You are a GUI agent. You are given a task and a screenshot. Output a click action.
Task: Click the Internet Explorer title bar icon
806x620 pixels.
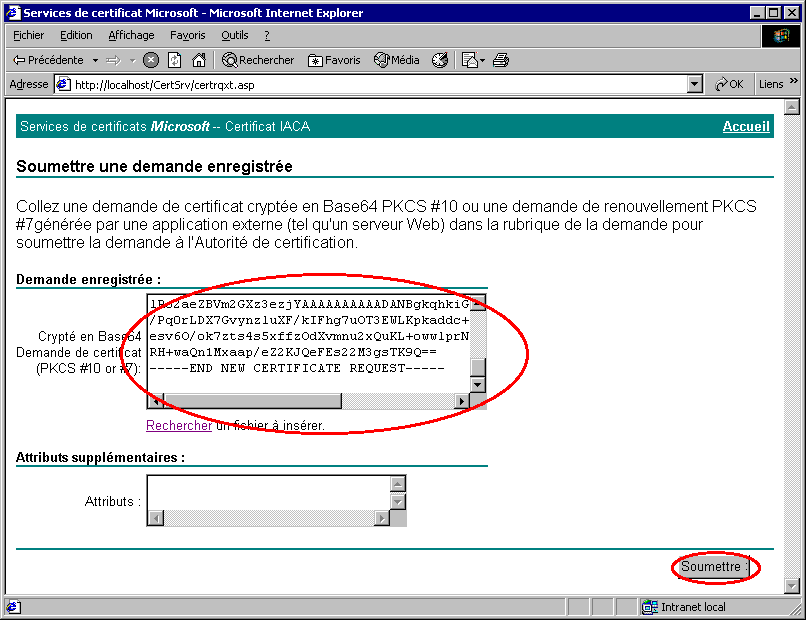[13, 12]
